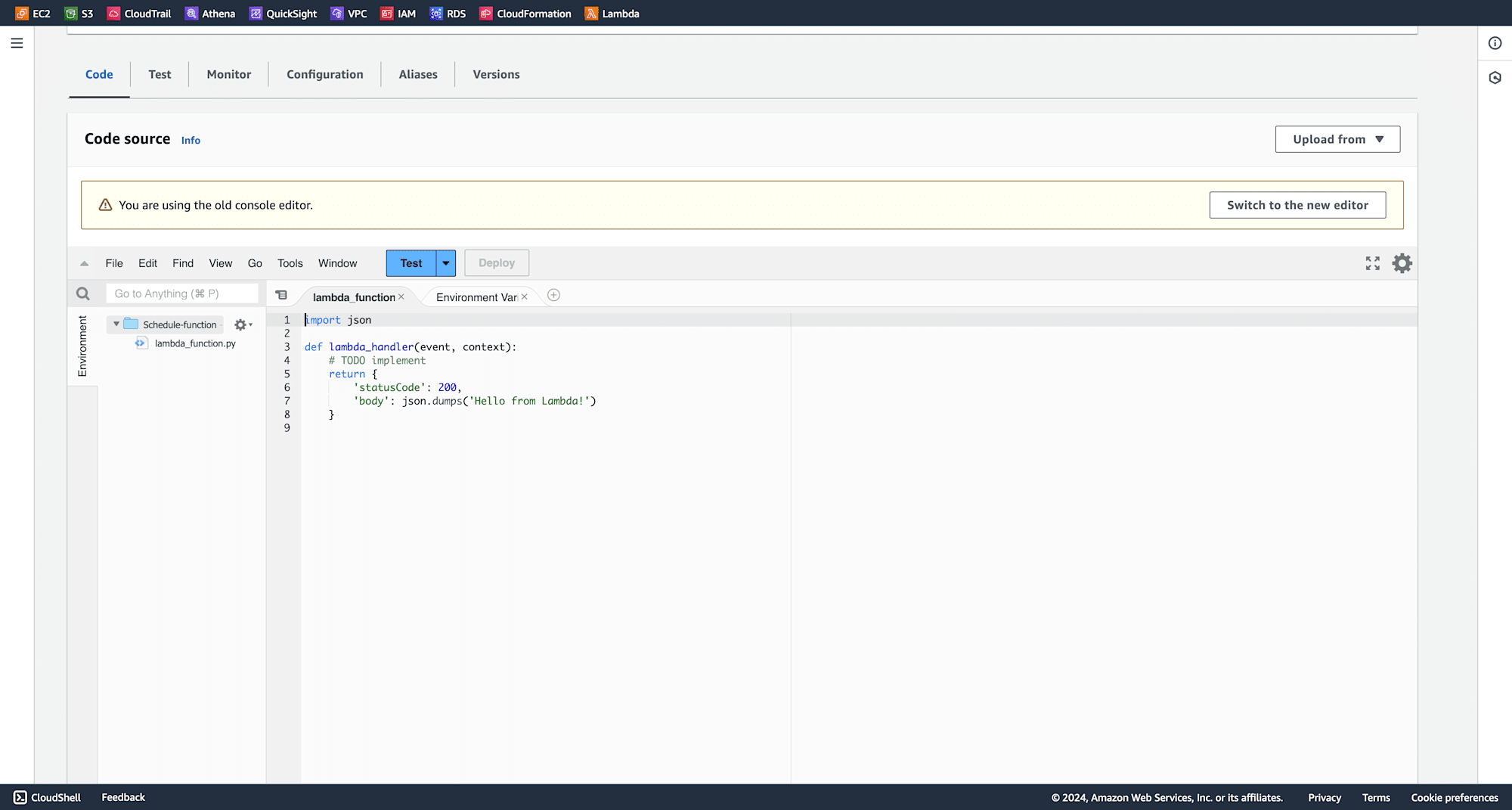Open the Go menu
This screenshot has width=1512, height=810.
point(255,263)
